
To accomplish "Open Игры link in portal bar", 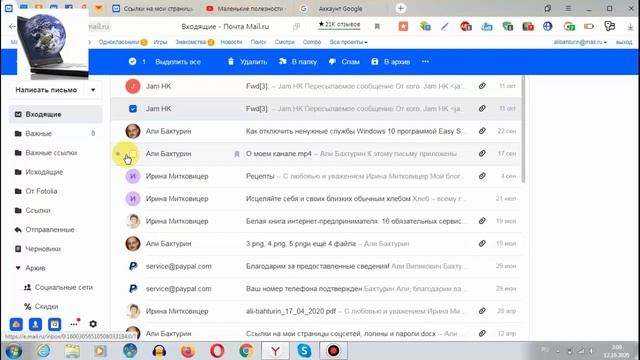I will point(160,42).
